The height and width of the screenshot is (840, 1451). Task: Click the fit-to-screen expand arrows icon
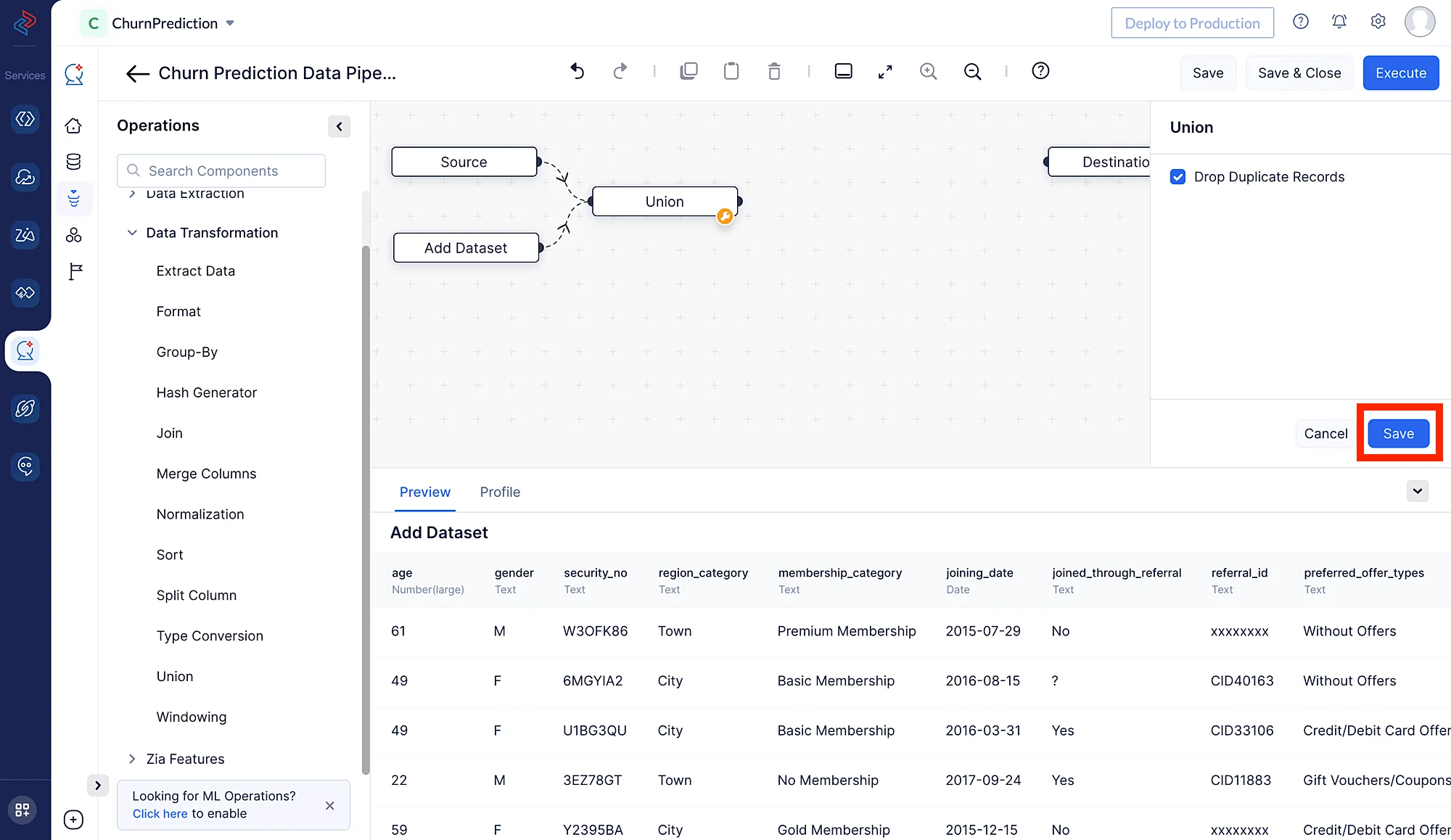885,71
